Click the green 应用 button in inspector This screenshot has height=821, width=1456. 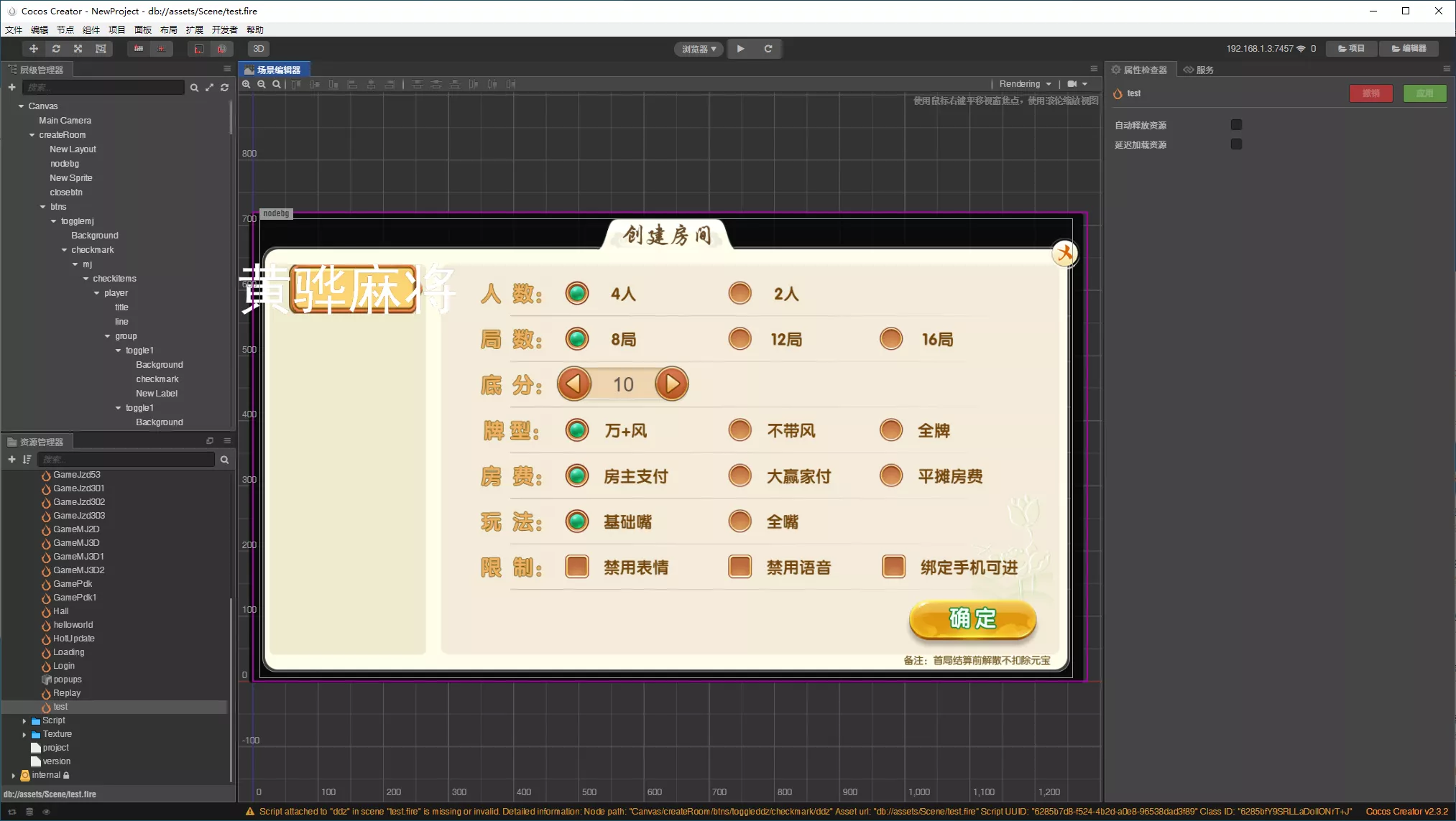pos(1424,93)
